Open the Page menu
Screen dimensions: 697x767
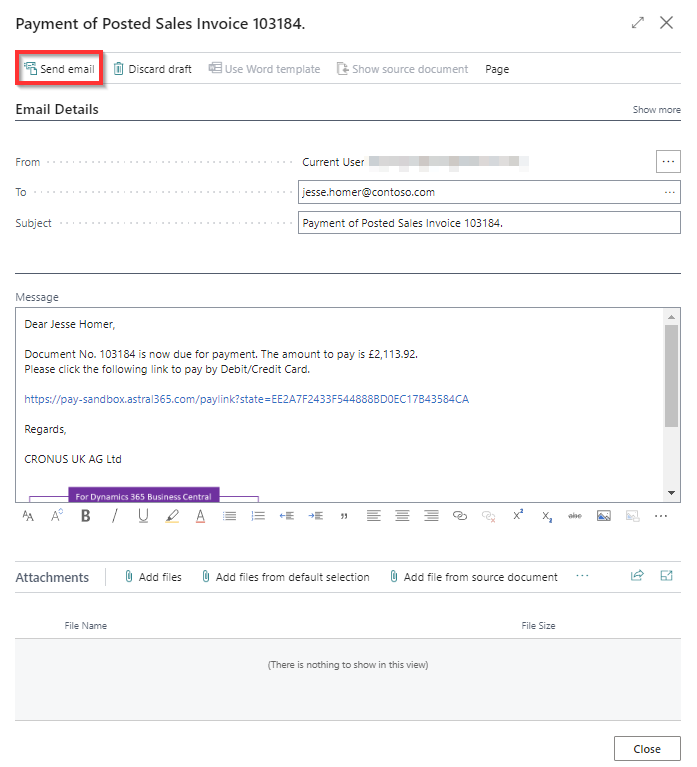click(x=497, y=69)
